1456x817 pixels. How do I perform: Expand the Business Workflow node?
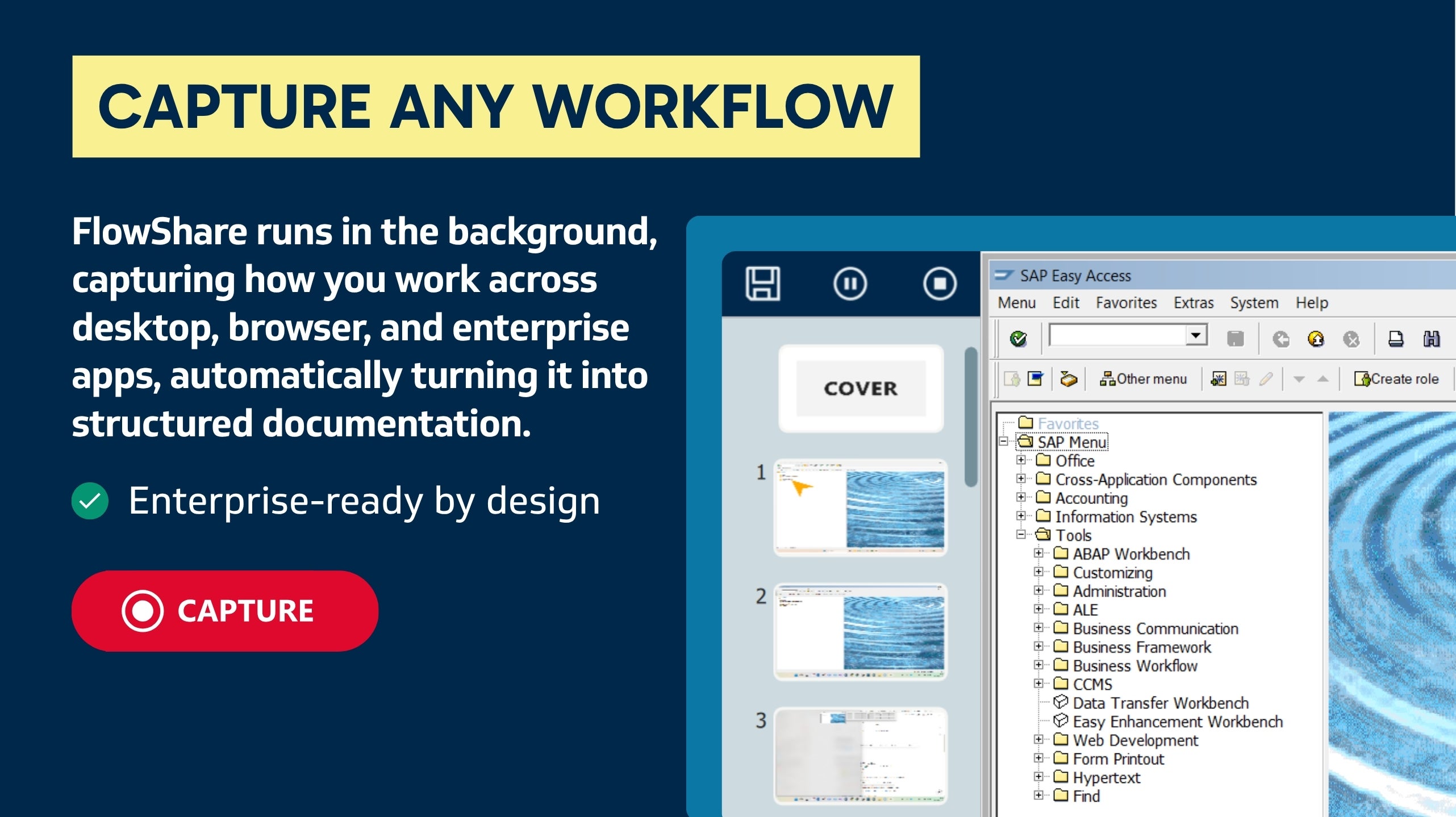click(x=1038, y=665)
